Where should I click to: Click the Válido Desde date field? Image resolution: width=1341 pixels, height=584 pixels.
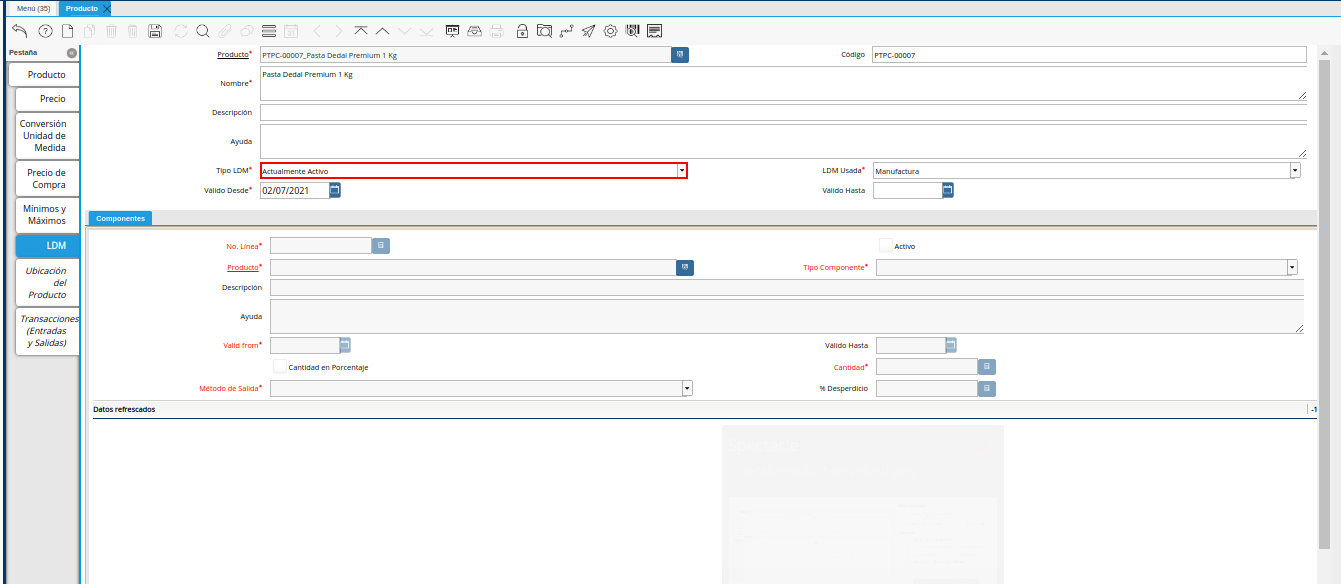click(294, 190)
